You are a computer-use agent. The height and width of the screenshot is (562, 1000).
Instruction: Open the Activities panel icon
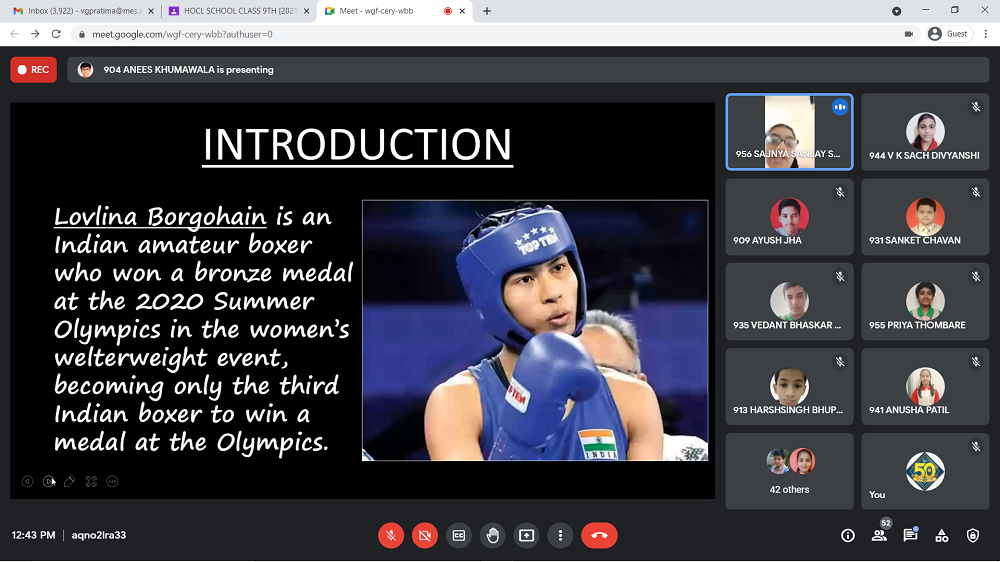pos(941,535)
